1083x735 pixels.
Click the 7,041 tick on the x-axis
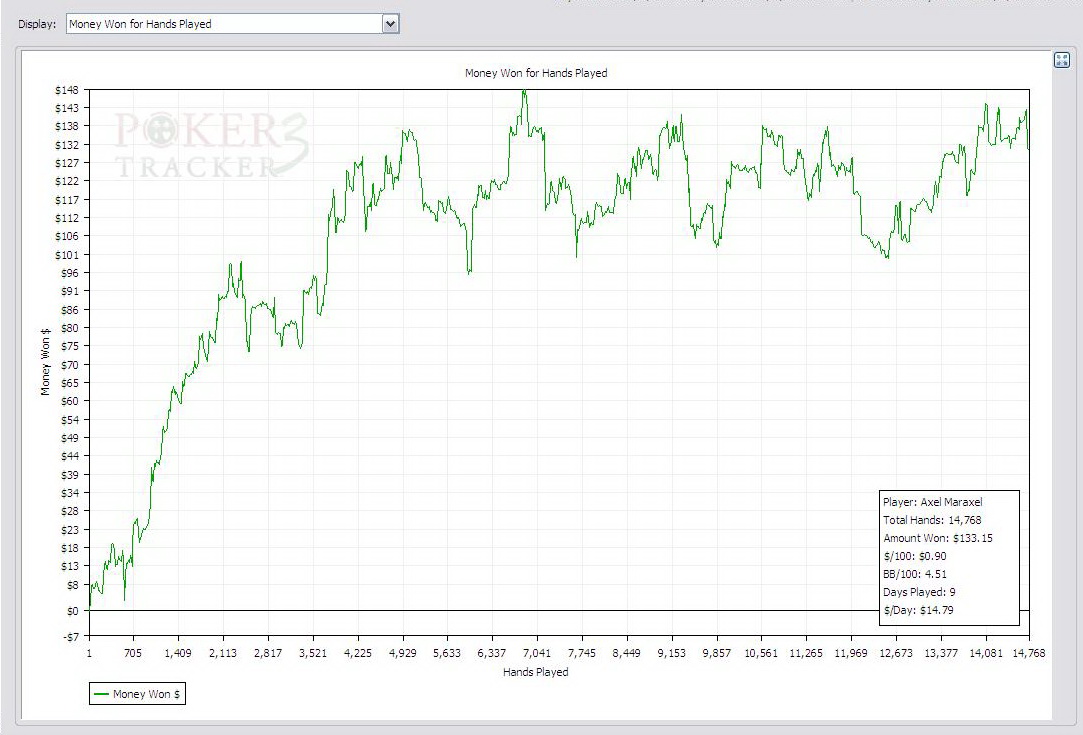tap(537, 654)
